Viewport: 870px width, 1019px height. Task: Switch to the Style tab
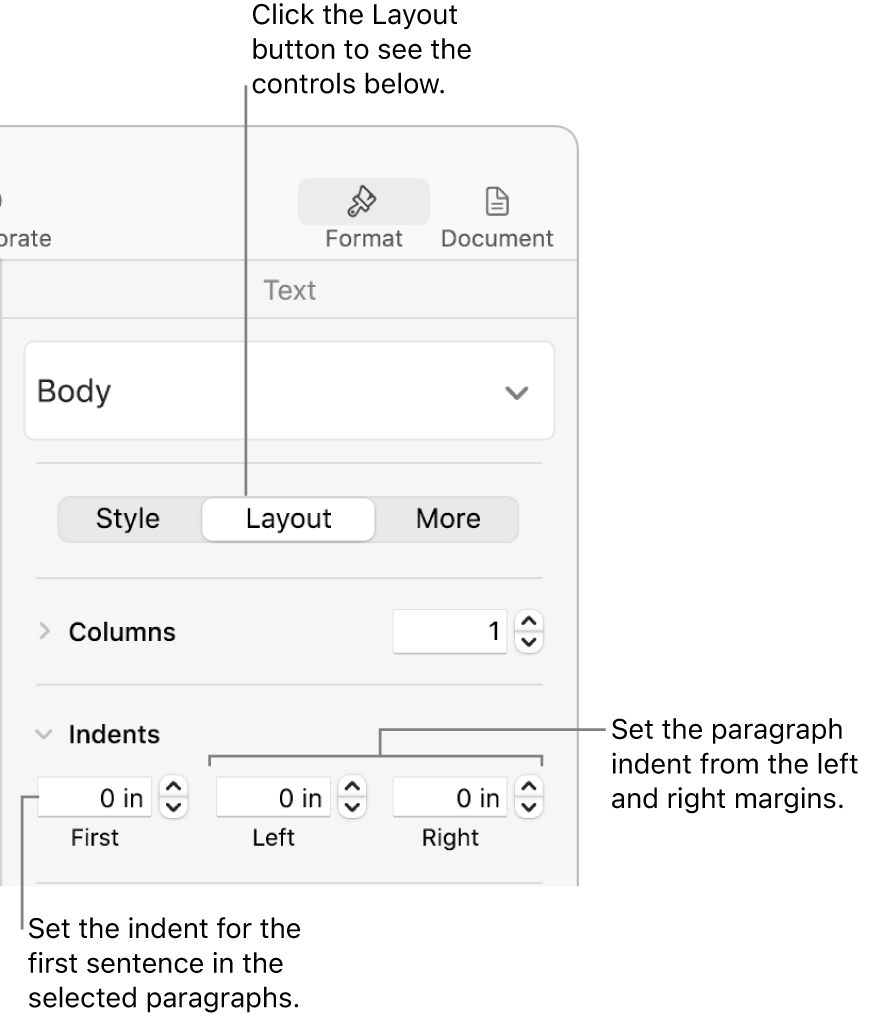pos(128,519)
